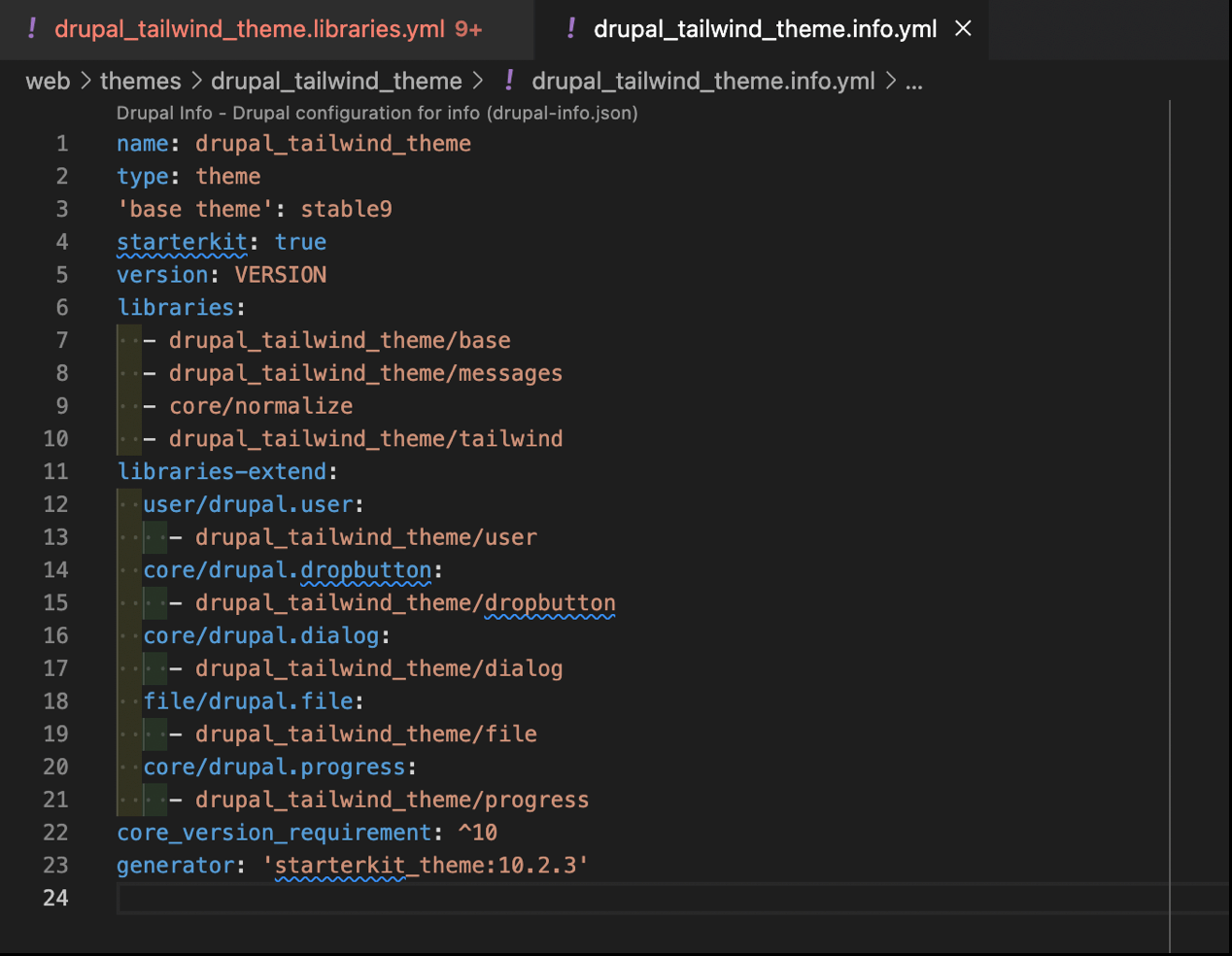Click 'drupal_tailwind_theme/progress' entry

click(x=393, y=800)
